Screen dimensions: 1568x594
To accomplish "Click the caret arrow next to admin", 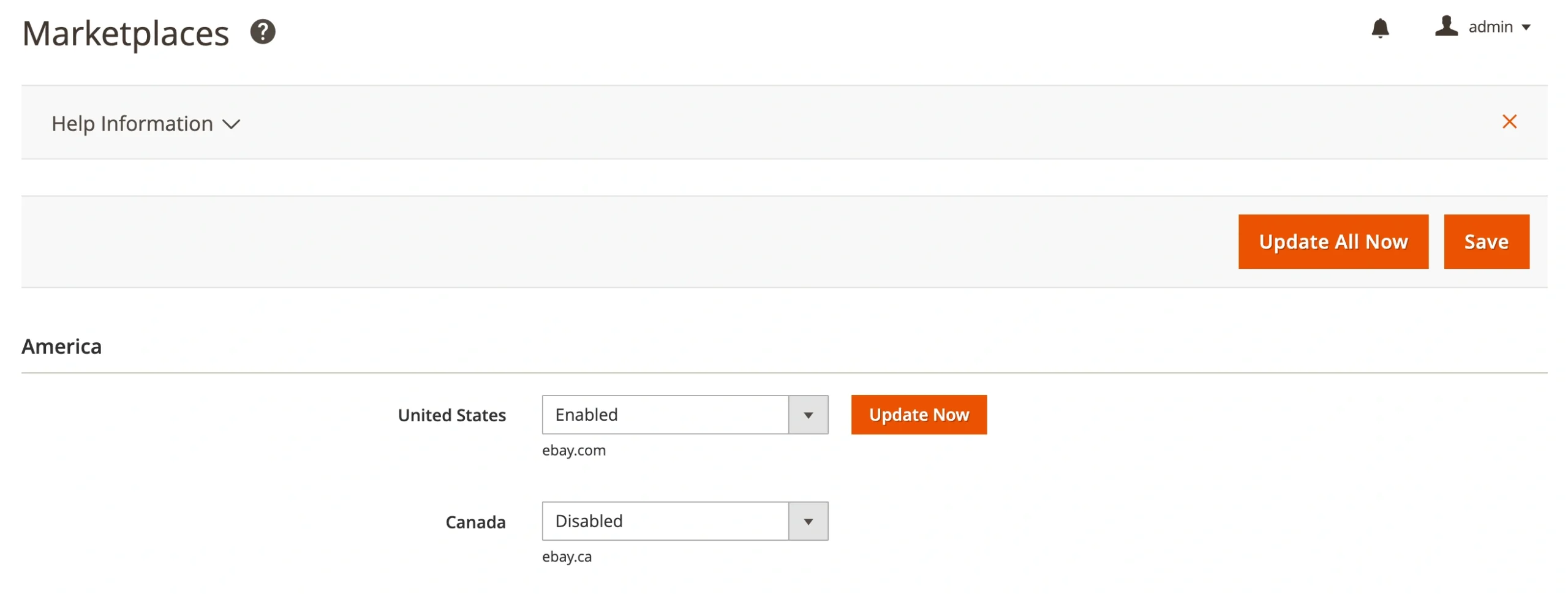I will point(1525,28).
